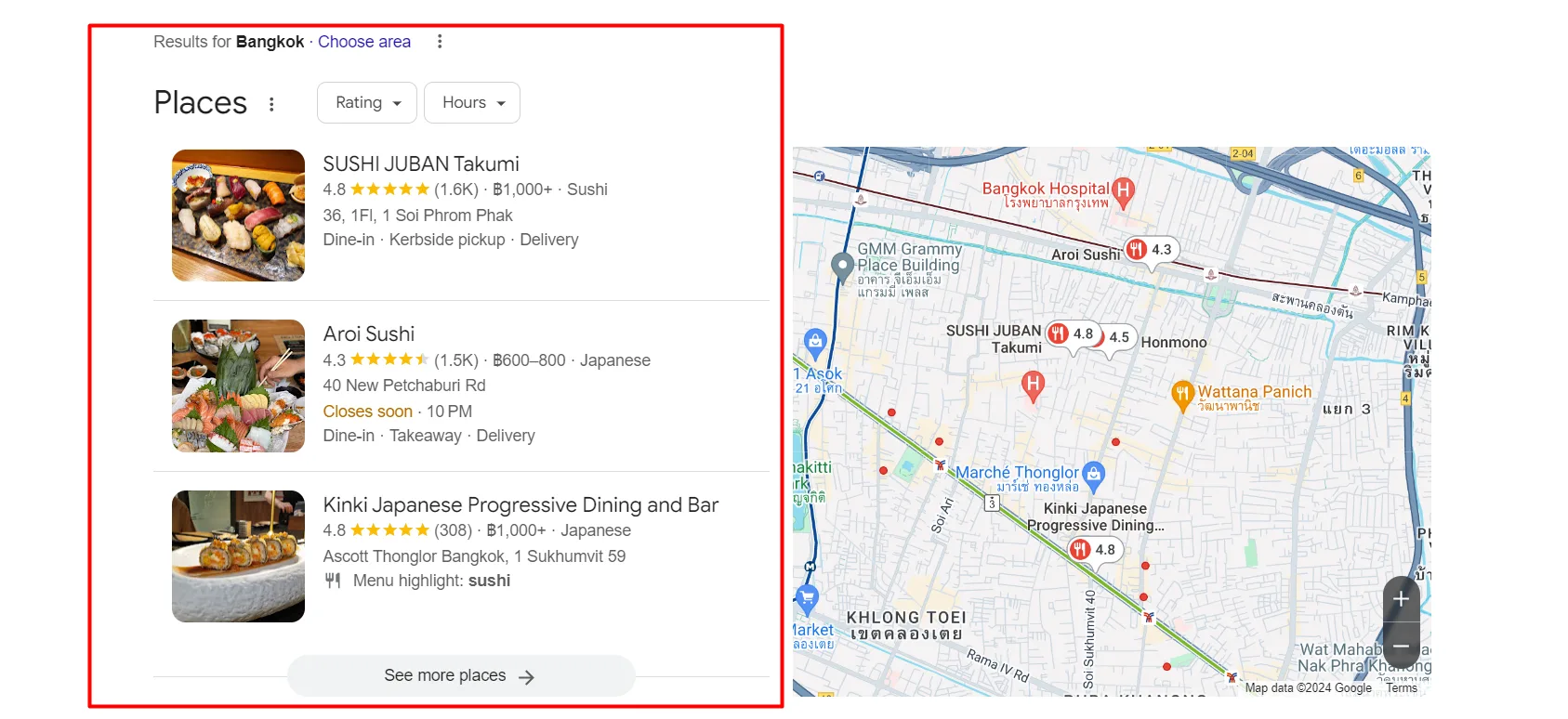Expand the Rating filter dropdown
This screenshot has width=1568, height=719.
(368, 103)
